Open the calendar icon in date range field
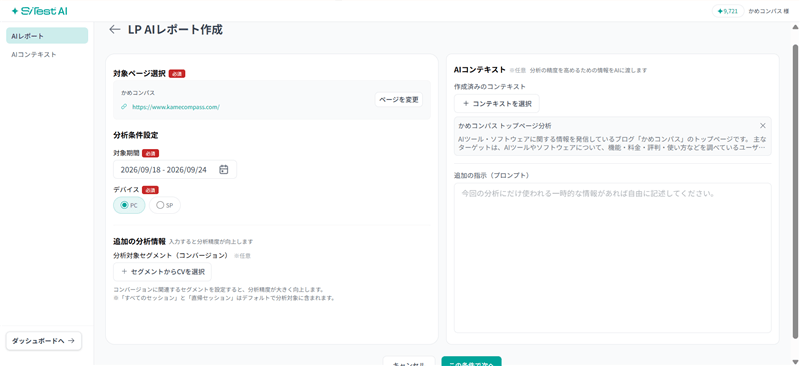Screen dimensions: 800x366 point(223,169)
